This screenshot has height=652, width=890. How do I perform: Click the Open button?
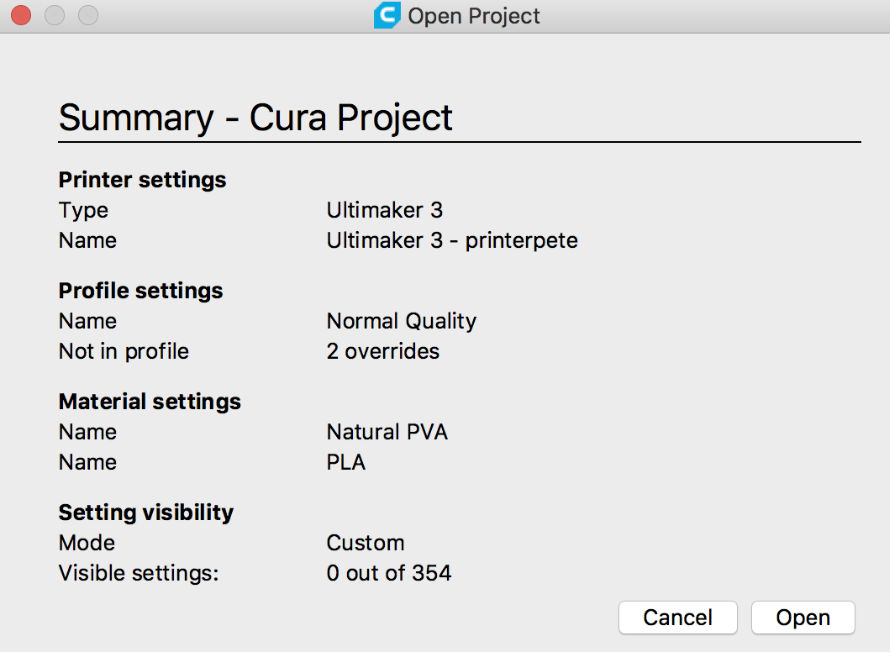803,617
